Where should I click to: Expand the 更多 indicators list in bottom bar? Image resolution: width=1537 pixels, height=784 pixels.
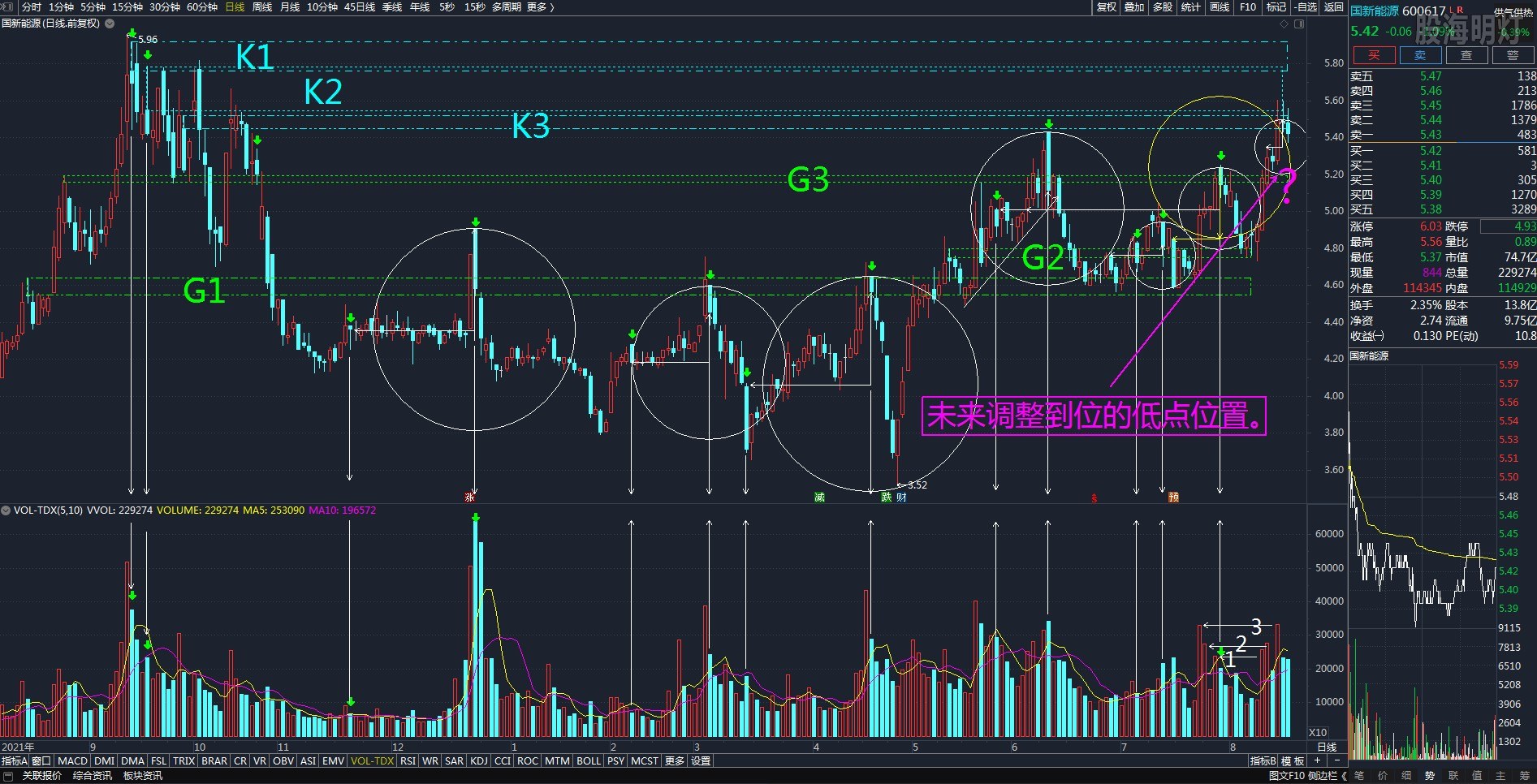pyautogui.click(x=675, y=761)
